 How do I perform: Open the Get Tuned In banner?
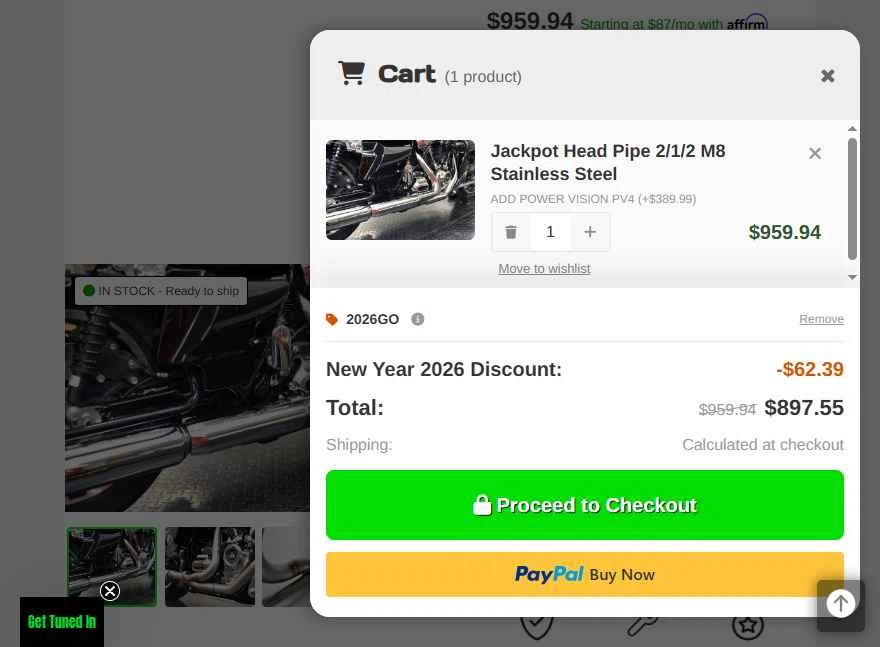pos(62,622)
